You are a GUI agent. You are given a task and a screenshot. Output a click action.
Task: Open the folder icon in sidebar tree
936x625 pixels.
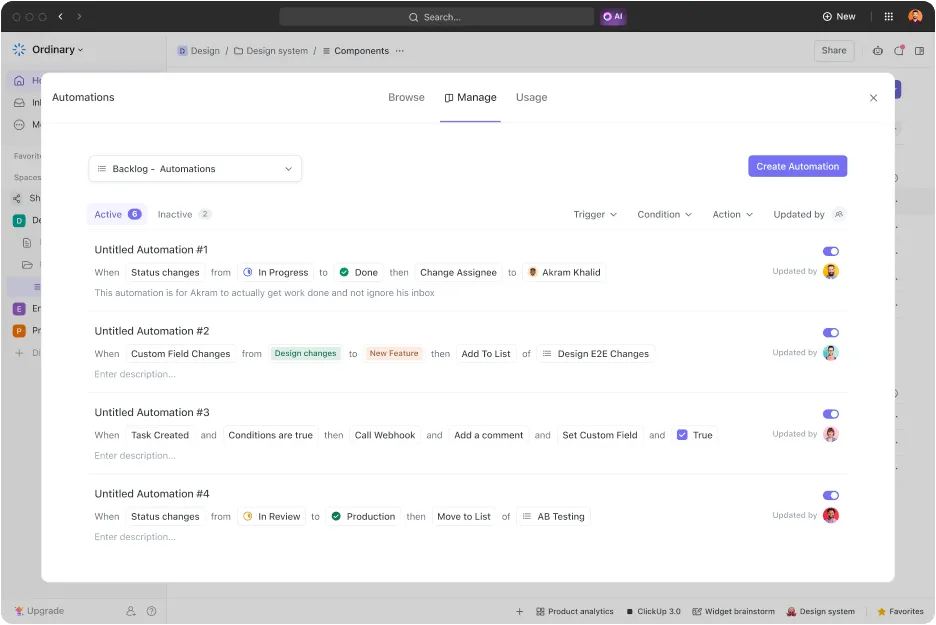point(27,265)
